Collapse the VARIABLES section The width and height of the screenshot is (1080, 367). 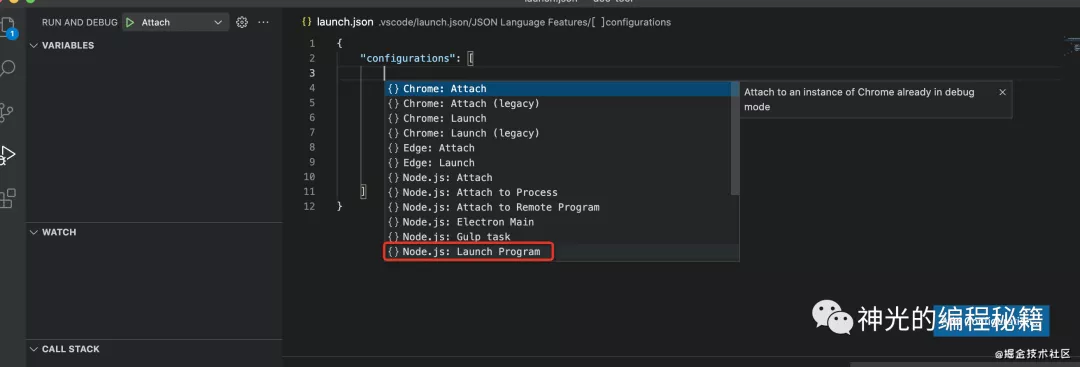(62, 45)
